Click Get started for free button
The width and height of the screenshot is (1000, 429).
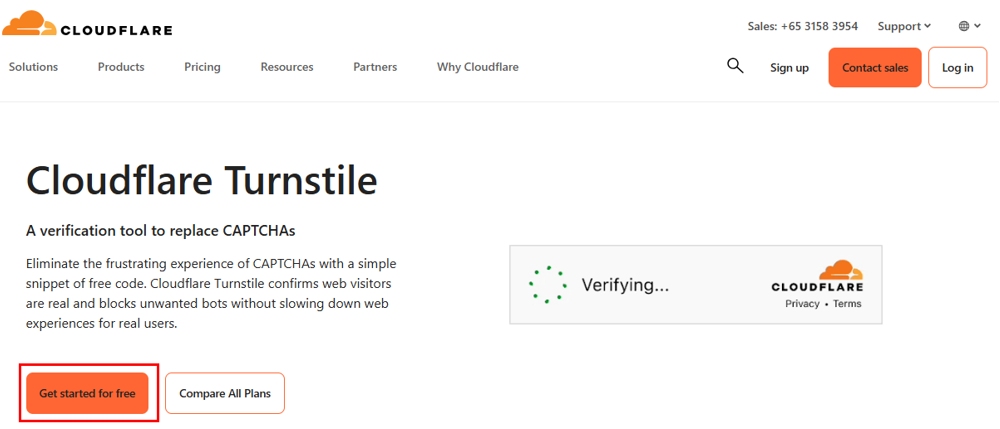(87, 393)
